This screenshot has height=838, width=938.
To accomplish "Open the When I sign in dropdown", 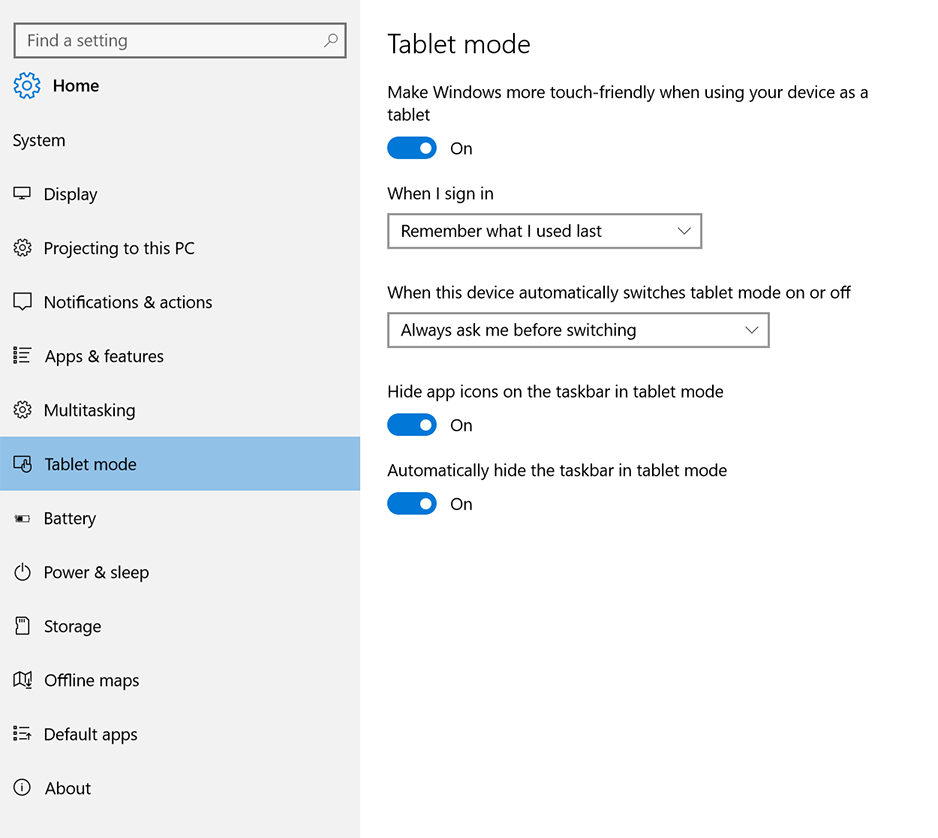I will coord(545,231).
